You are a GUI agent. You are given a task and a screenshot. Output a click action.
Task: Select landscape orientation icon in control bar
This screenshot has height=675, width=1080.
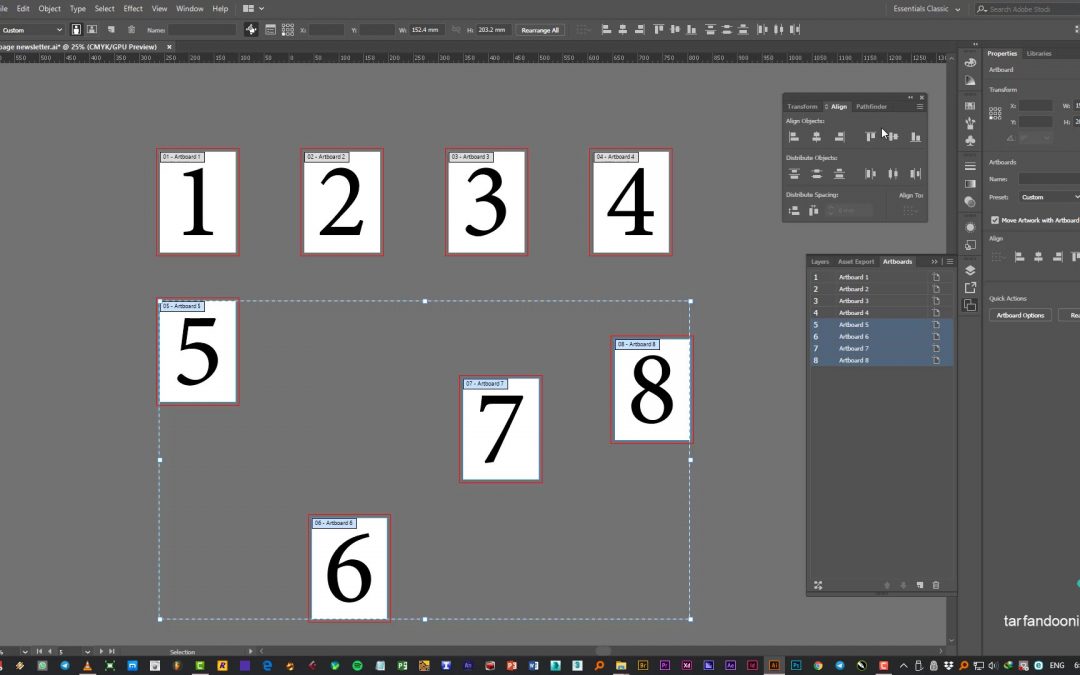[x=92, y=30]
